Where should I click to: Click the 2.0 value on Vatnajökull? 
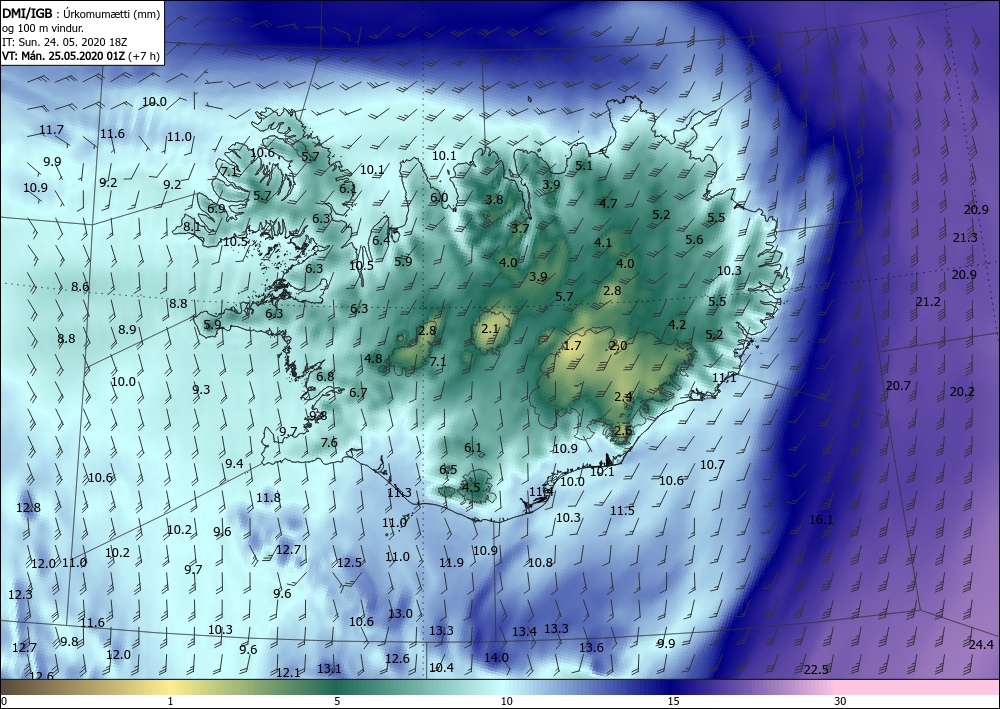pos(618,346)
